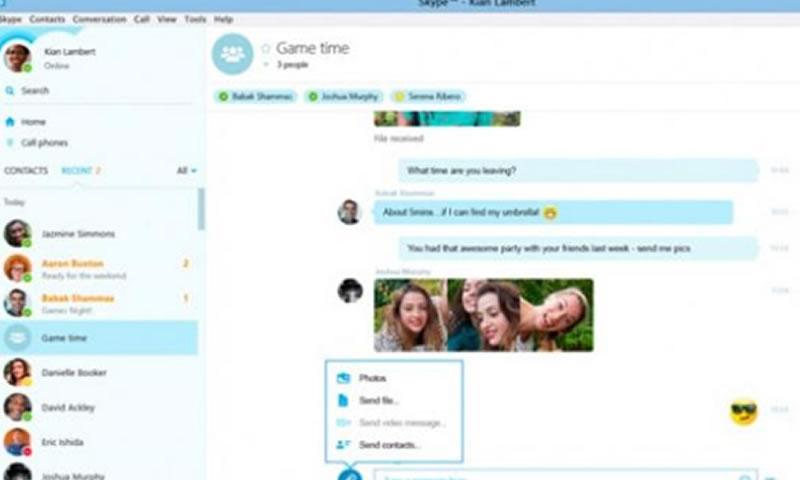This screenshot has height=480, width=800.
Task: Click Joshua Murphy's avatar beside the photo
Action: point(350,291)
